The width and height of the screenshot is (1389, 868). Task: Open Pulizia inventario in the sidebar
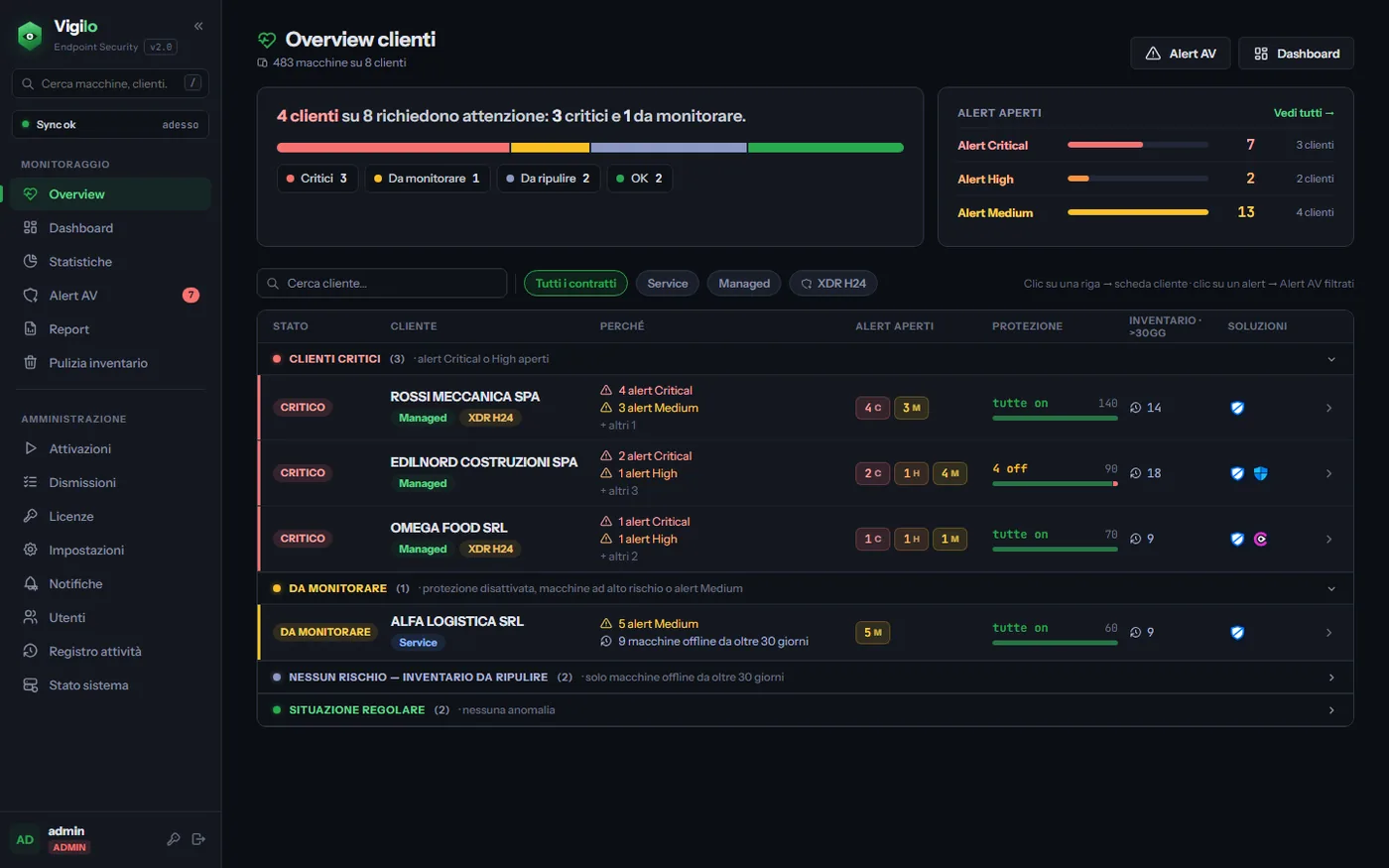point(110,363)
